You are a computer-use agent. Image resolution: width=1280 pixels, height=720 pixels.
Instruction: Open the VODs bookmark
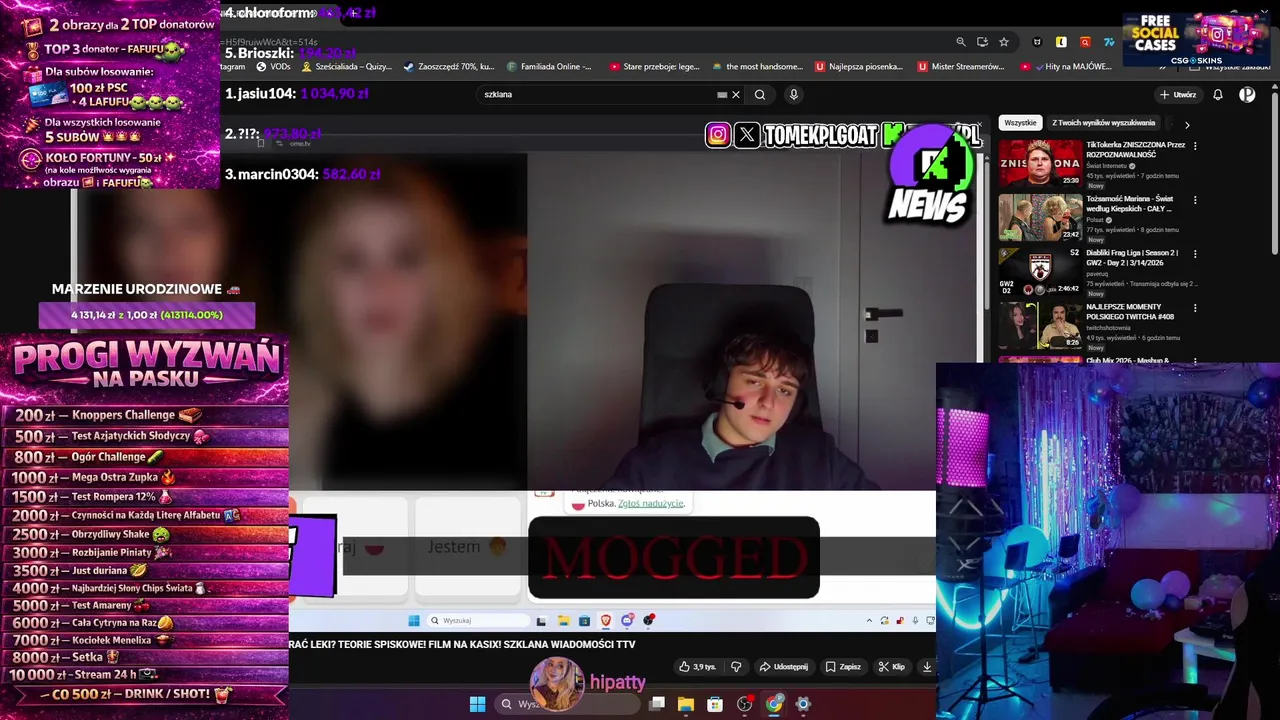click(273, 67)
